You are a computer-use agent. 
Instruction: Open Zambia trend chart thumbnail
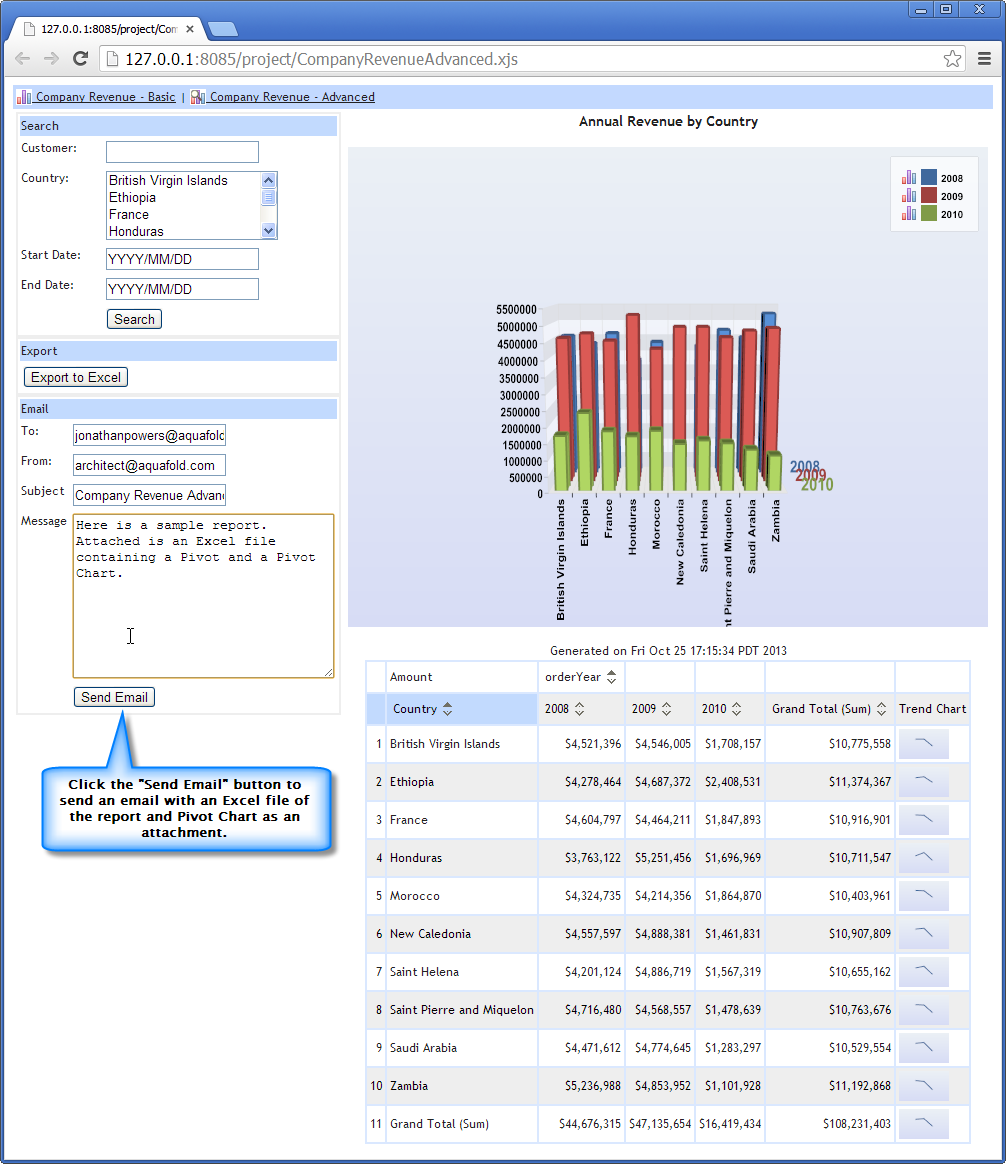point(923,1086)
